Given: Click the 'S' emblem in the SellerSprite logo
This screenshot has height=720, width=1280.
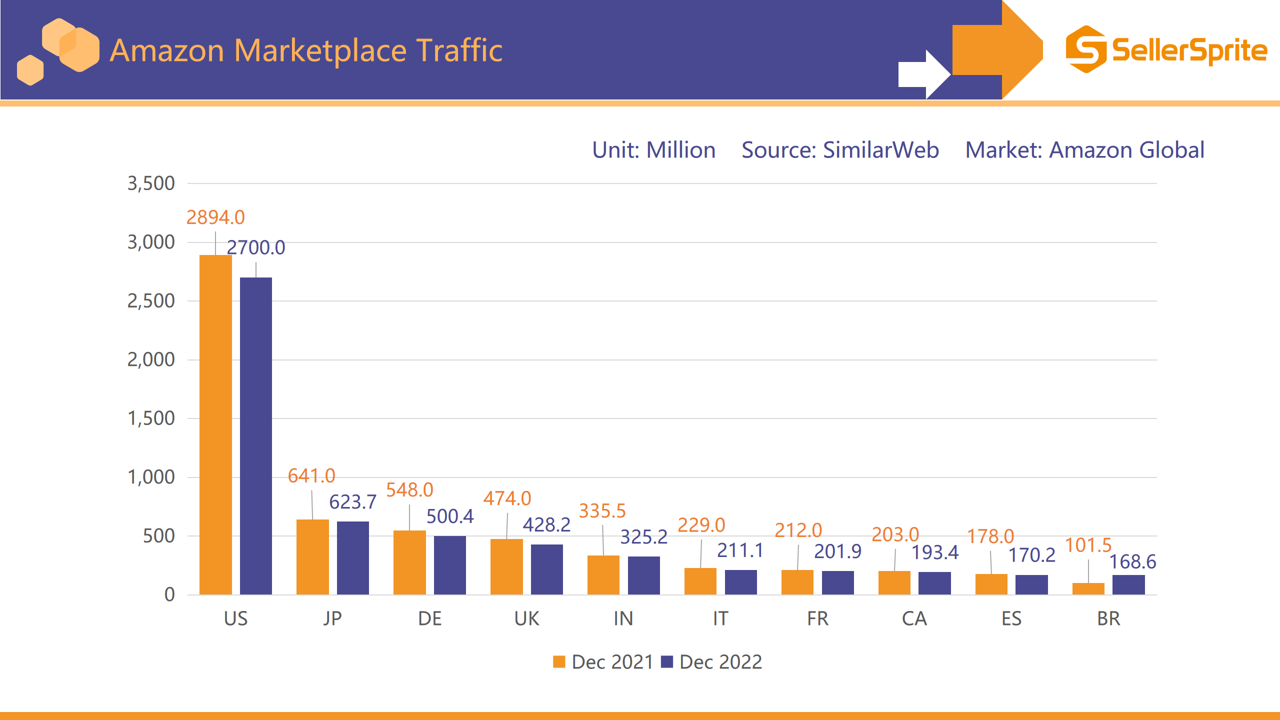Looking at the screenshot, I should pyautogui.click(x=1087, y=49).
